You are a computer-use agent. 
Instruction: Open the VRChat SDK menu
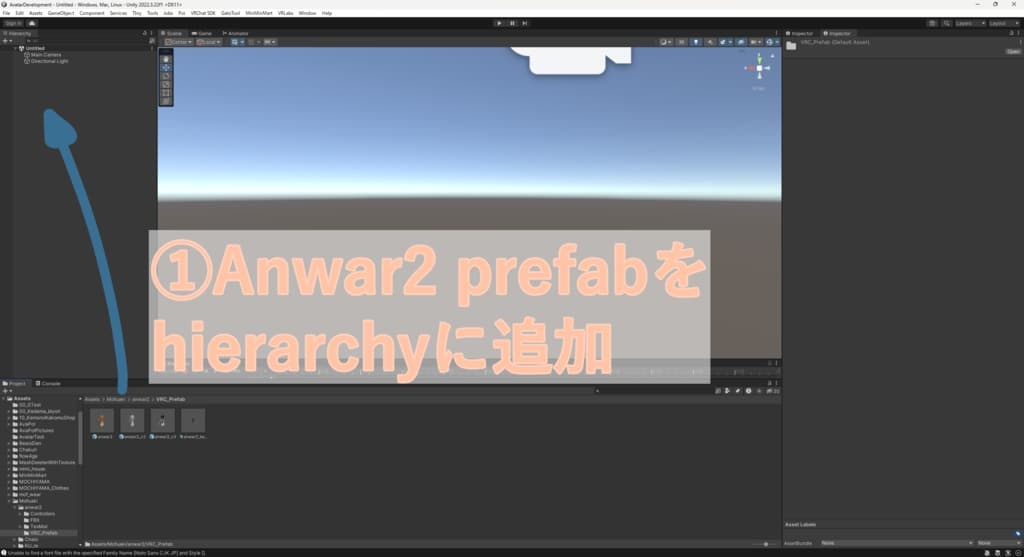[x=203, y=13]
